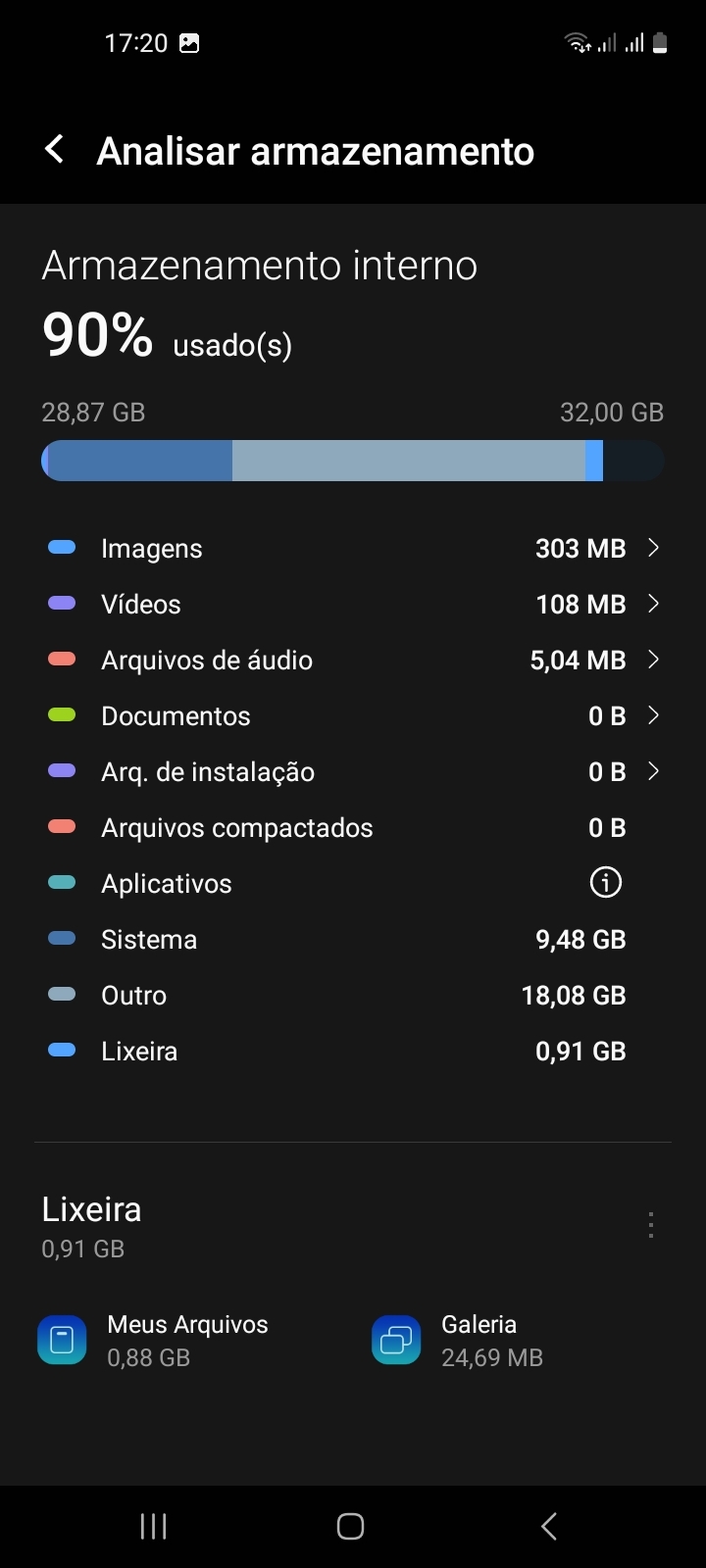Tap the Arquivos compactados row
This screenshot has width=706, height=1568.
333,827
